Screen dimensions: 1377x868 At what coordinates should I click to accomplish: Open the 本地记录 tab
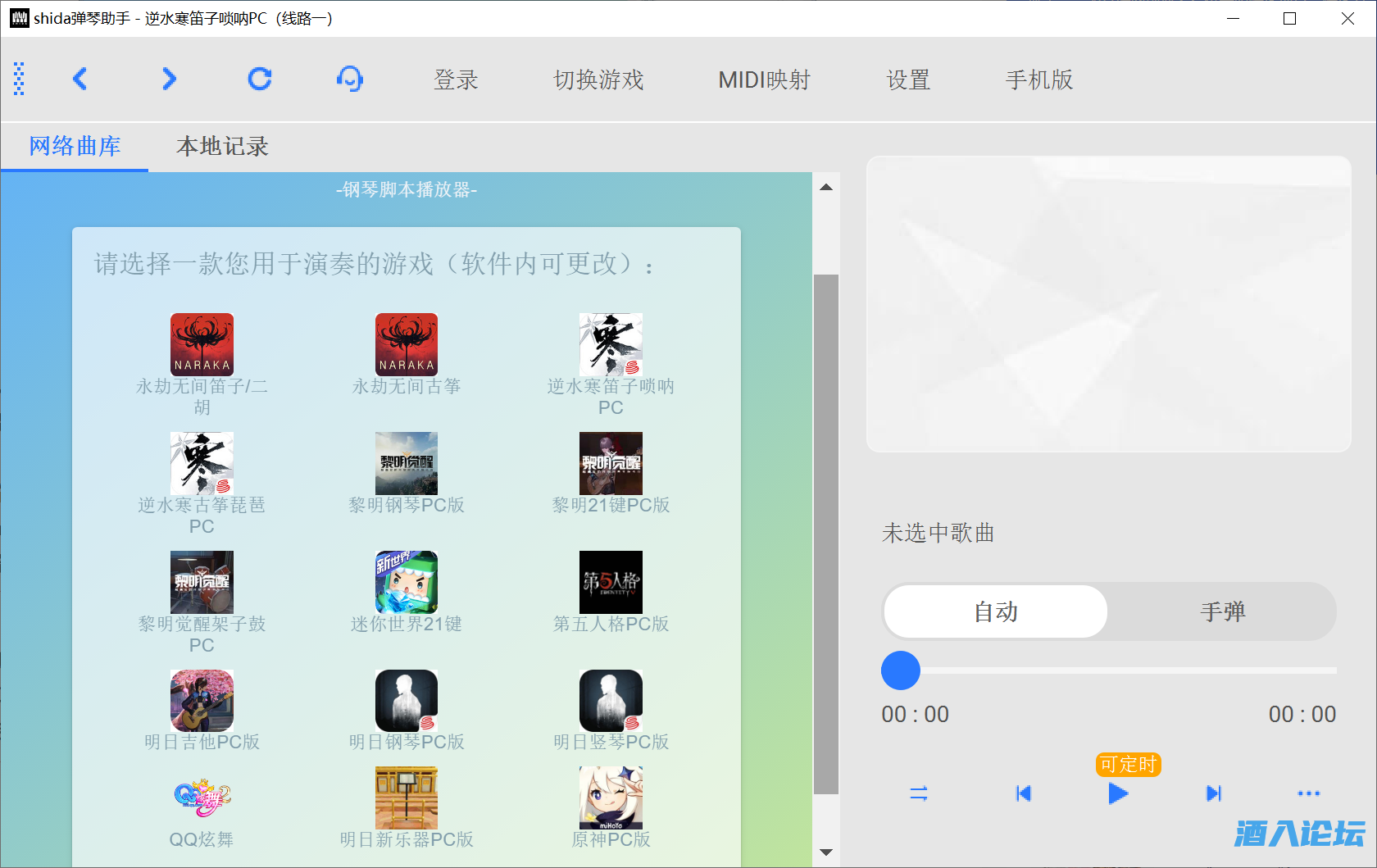[x=222, y=147]
